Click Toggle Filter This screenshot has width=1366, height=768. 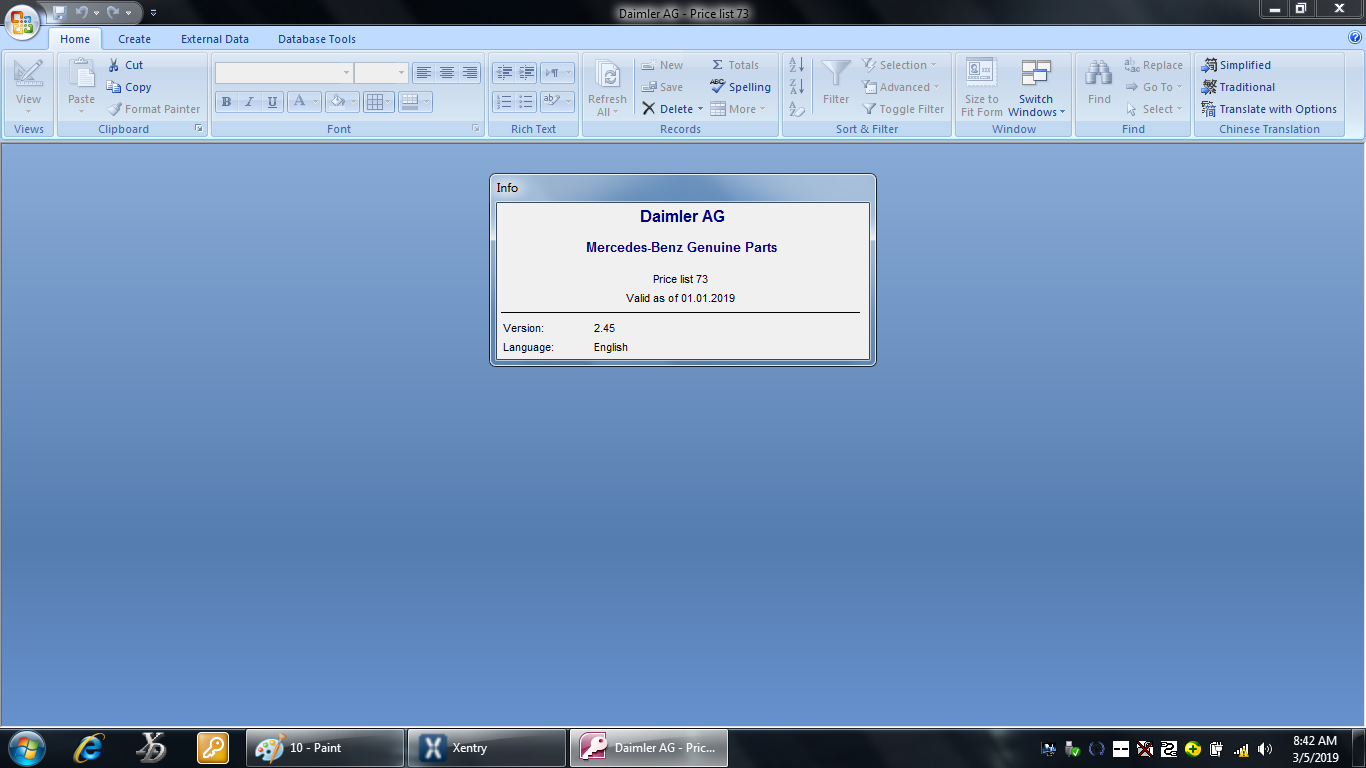click(x=903, y=109)
